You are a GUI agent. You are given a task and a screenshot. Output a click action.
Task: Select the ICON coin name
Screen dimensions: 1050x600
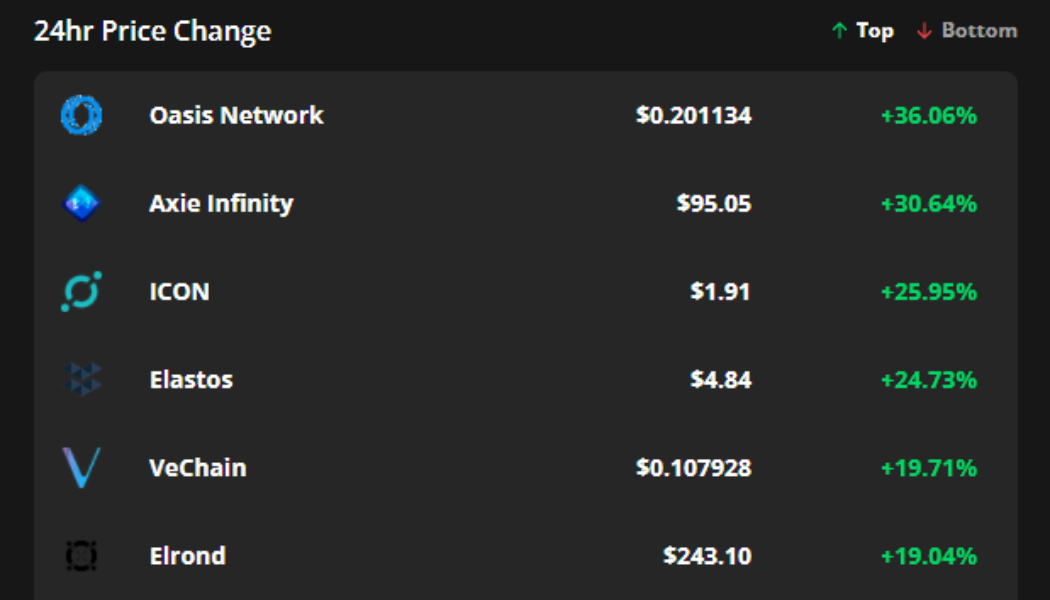(179, 292)
